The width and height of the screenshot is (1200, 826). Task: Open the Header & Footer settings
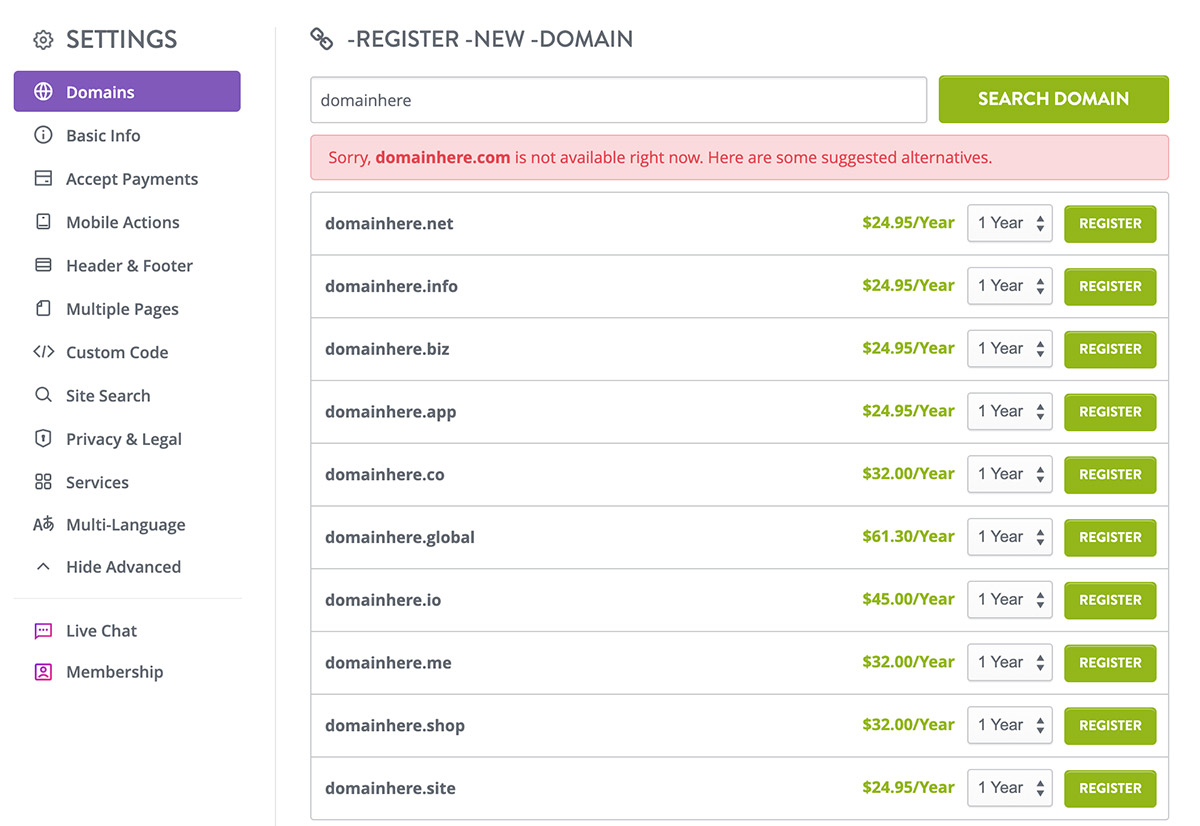pos(129,266)
